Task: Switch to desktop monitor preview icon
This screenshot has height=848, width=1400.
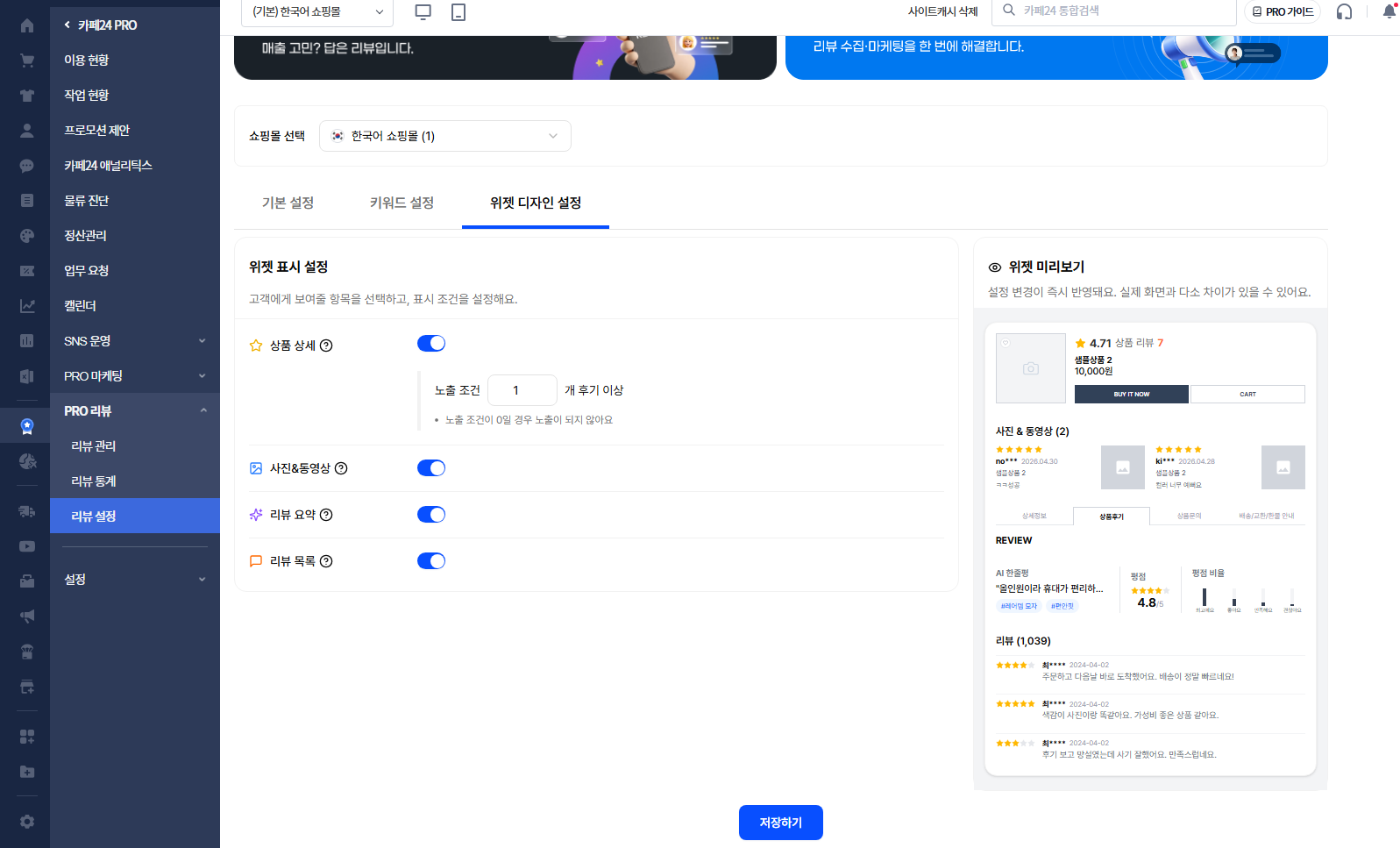Action: [423, 11]
